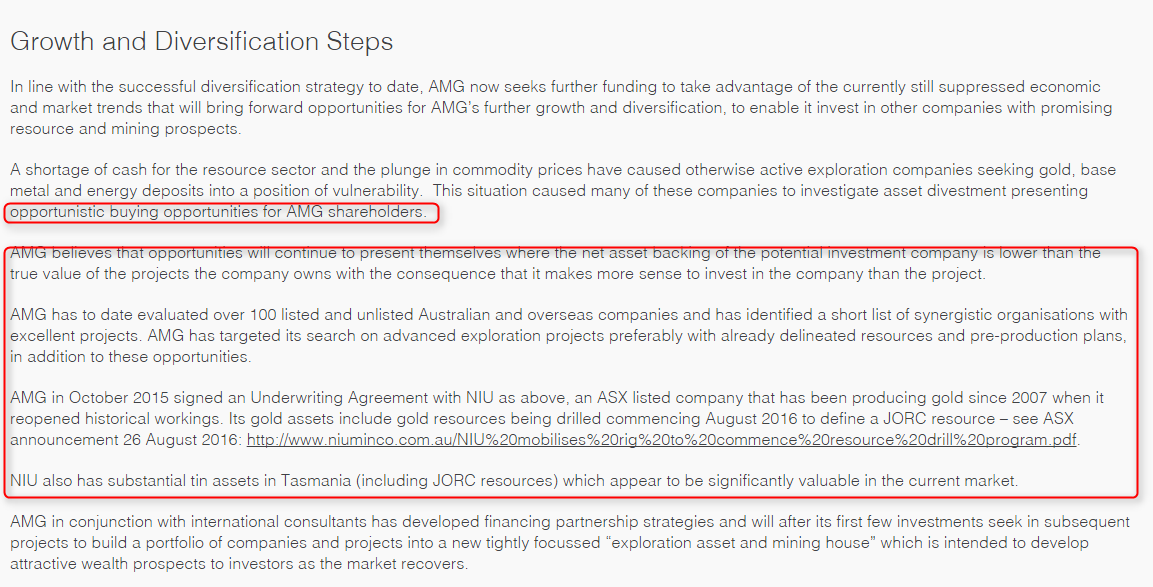The width and height of the screenshot is (1153, 587).
Task: Click the sentence 'NIU also has substantial tin assets'
Action: (514, 481)
